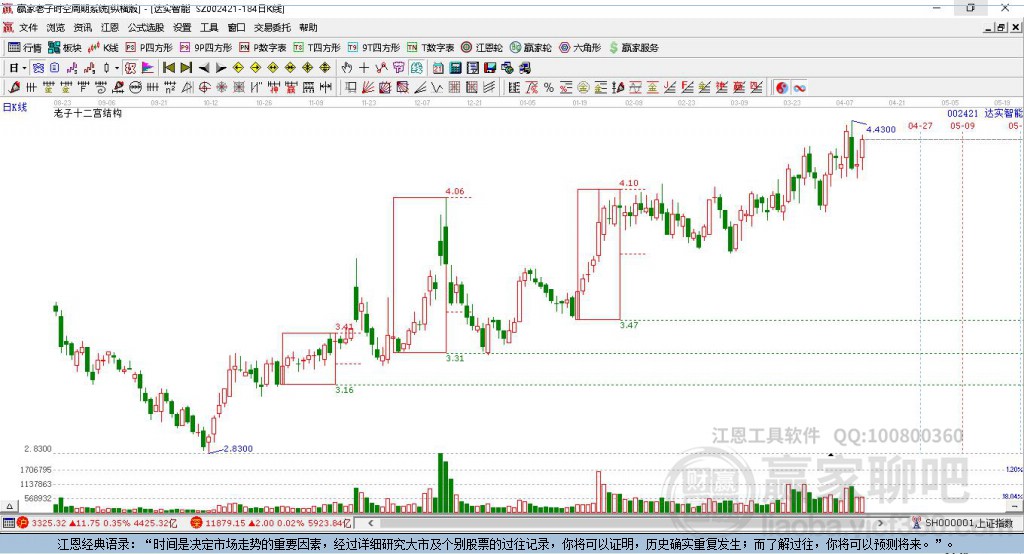Open the 六角形 tool

click(579, 47)
